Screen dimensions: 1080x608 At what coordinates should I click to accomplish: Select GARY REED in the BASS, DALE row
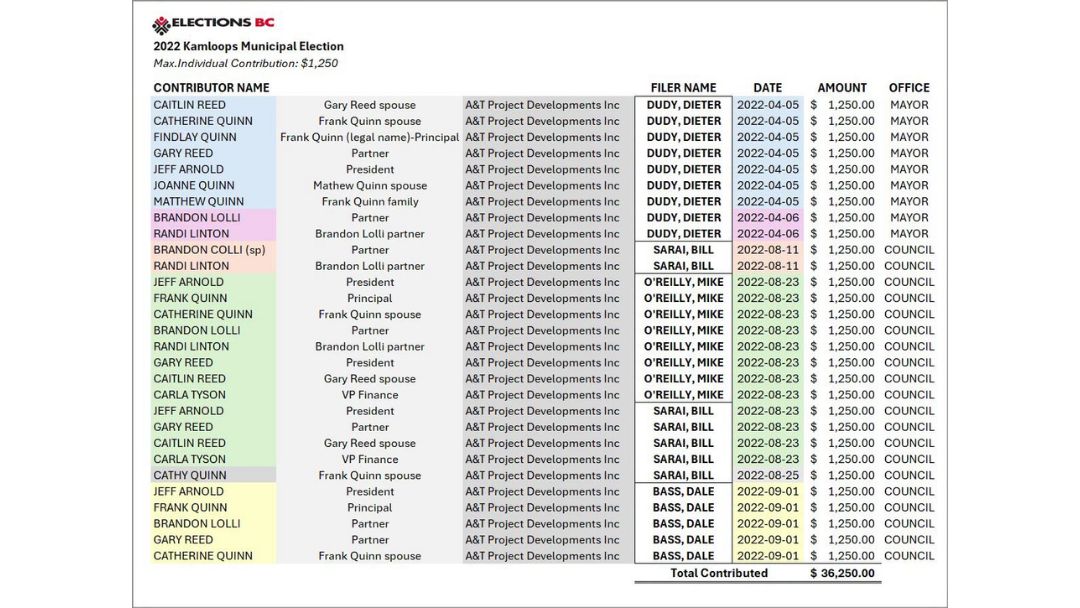click(183, 540)
